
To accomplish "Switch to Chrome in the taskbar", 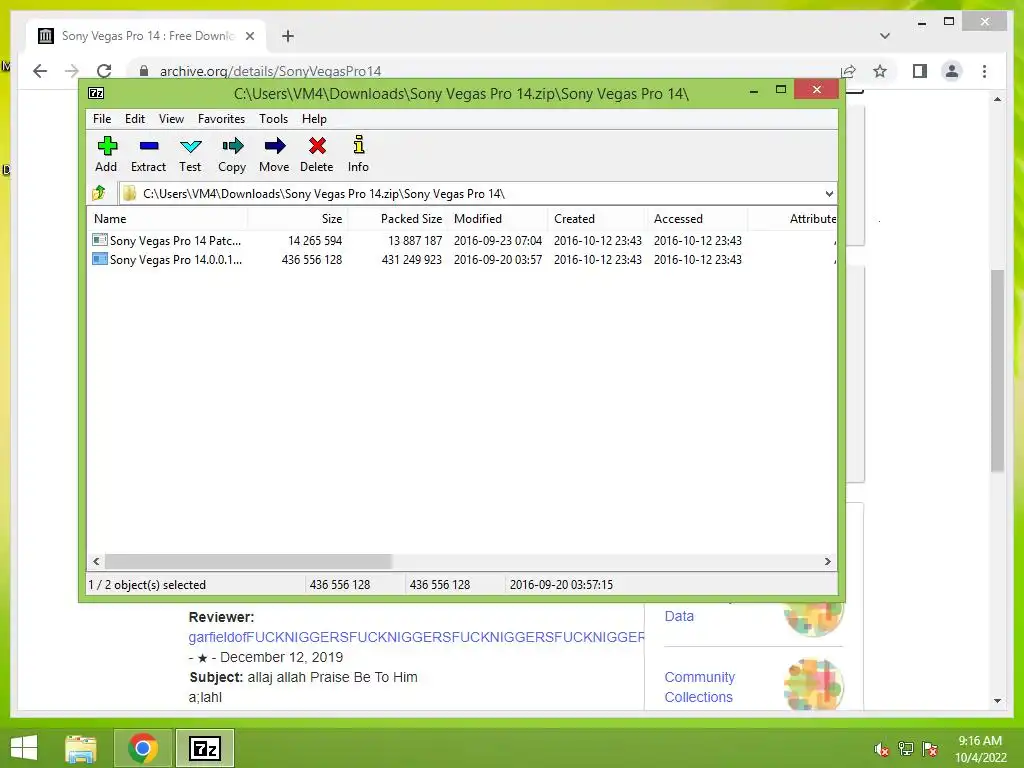I will tap(143, 748).
